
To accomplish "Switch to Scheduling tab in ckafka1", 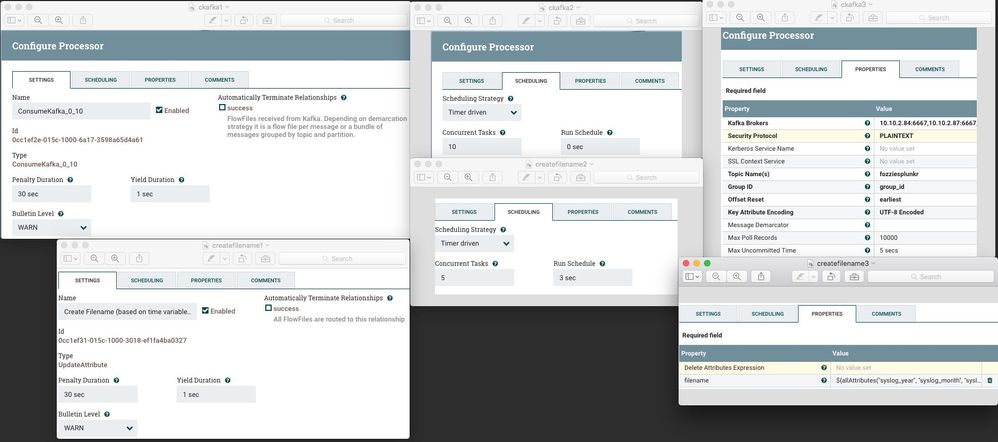I will tap(101, 80).
